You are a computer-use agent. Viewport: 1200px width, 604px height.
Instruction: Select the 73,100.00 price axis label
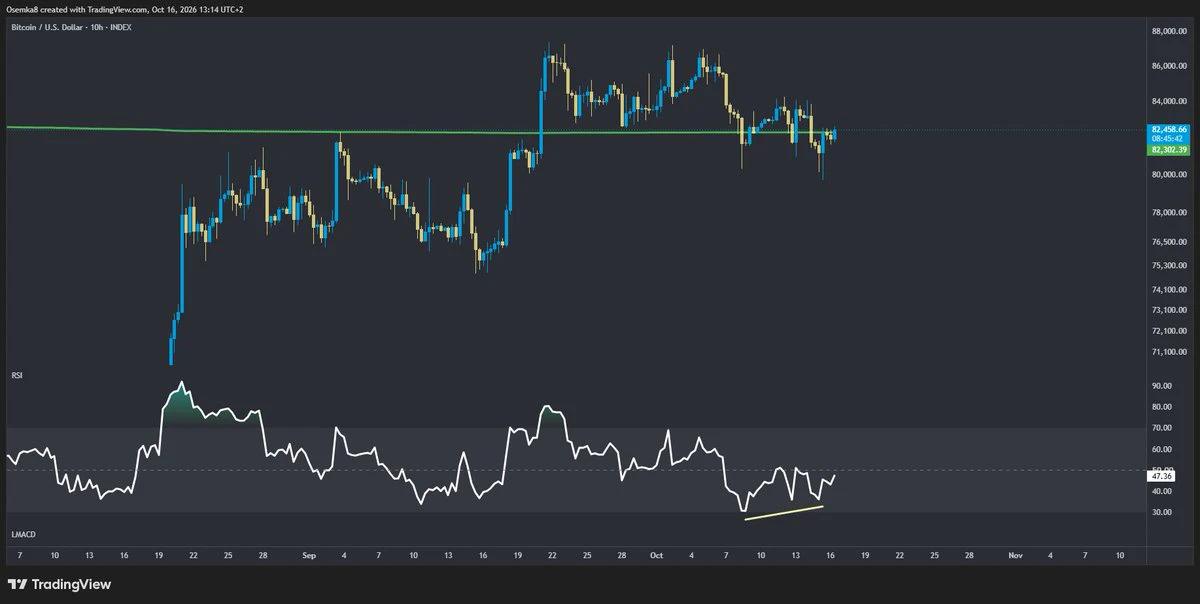1168,311
